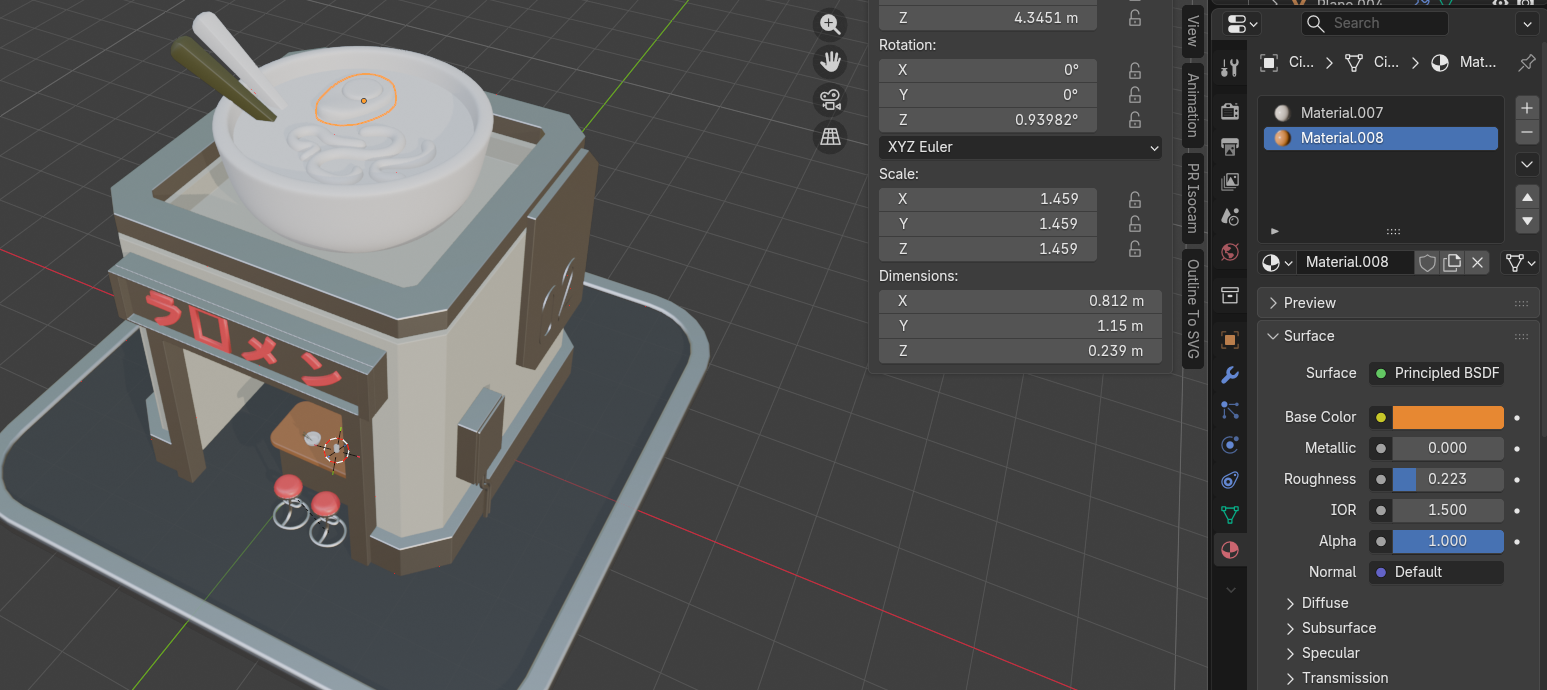The height and width of the screenshot is (690, 1547).
Task: Toggle lock on Scale Z
Action: click(x=1135, y=249)
